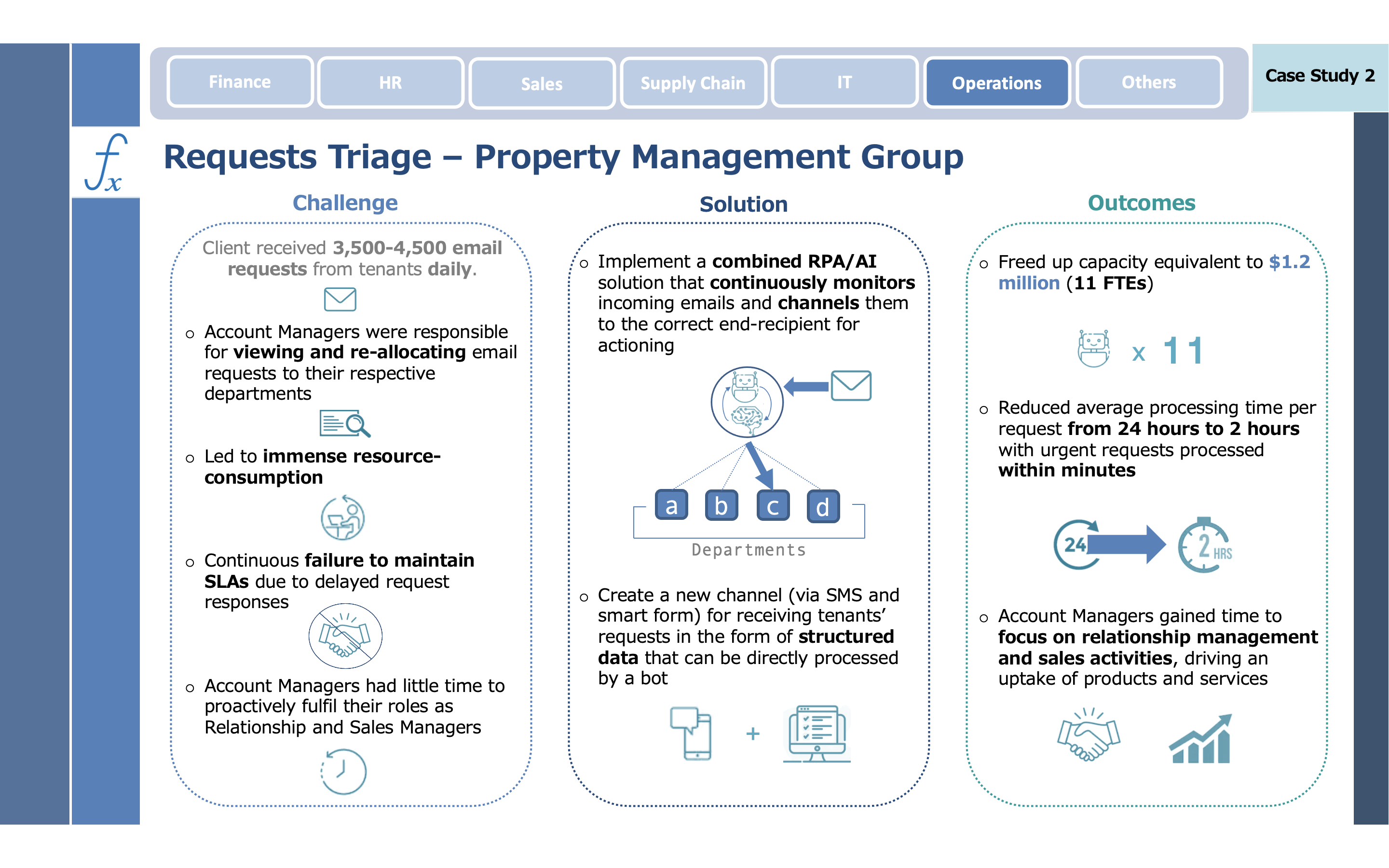Click the smartphone SMS chat icon

click(x=692, y=733)
